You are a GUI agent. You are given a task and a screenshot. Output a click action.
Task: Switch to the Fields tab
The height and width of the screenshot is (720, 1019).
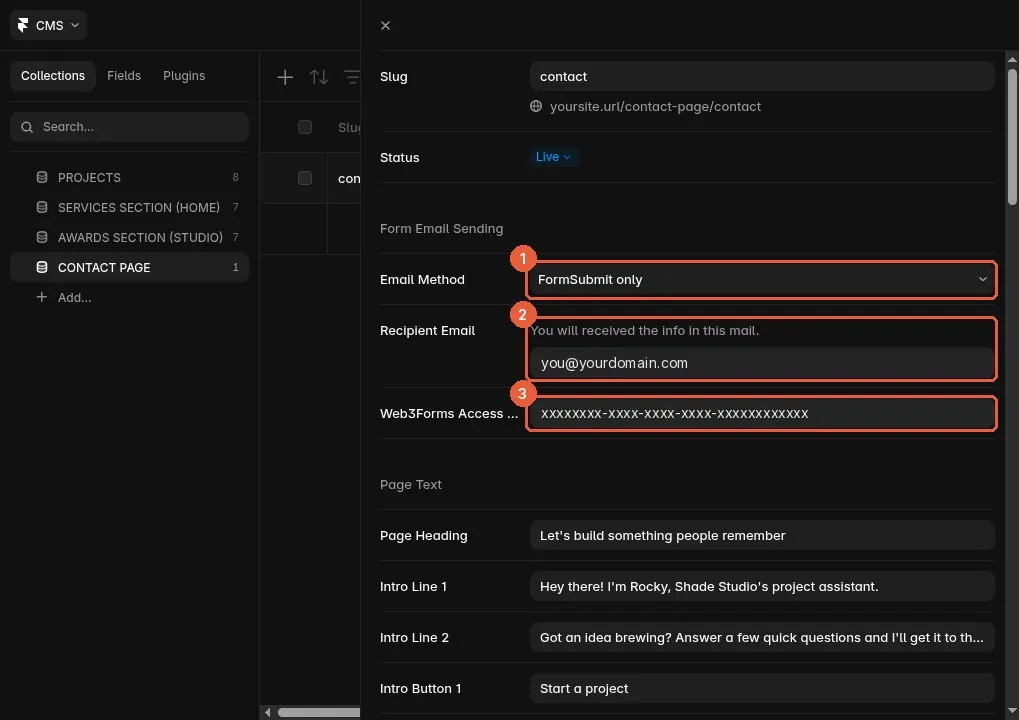point(123,75)
